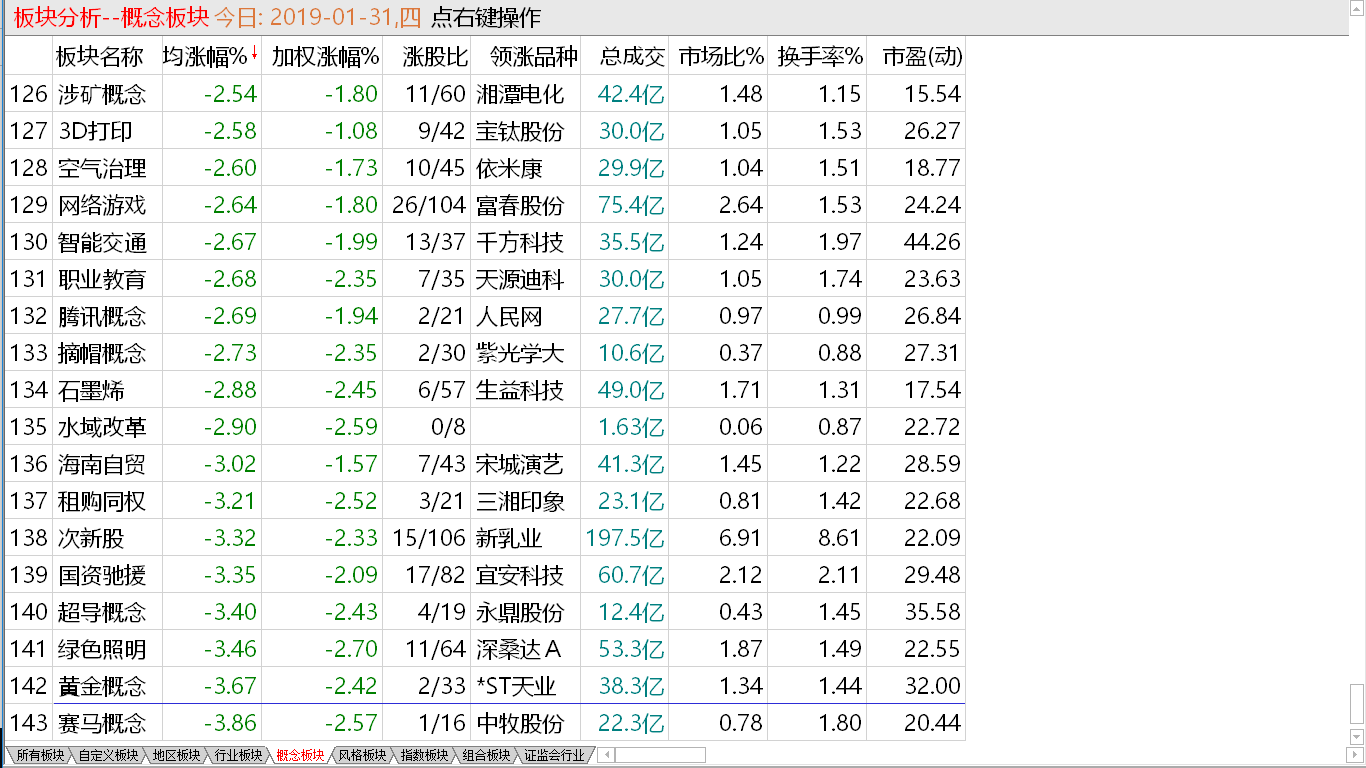Click leading stock 永鼎股份
This screenshot has height=768, width=1366.
tap(520, 612)
